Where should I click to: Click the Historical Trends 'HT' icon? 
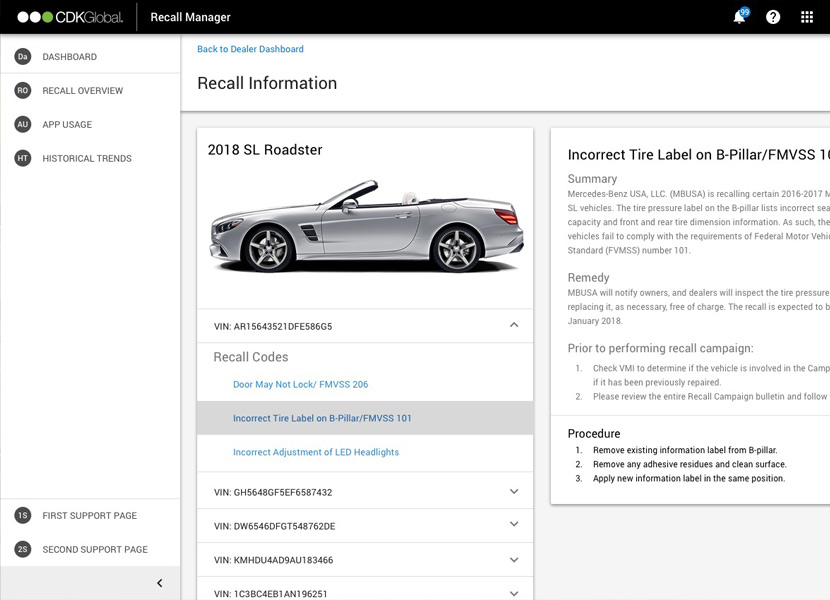point(23,158)
